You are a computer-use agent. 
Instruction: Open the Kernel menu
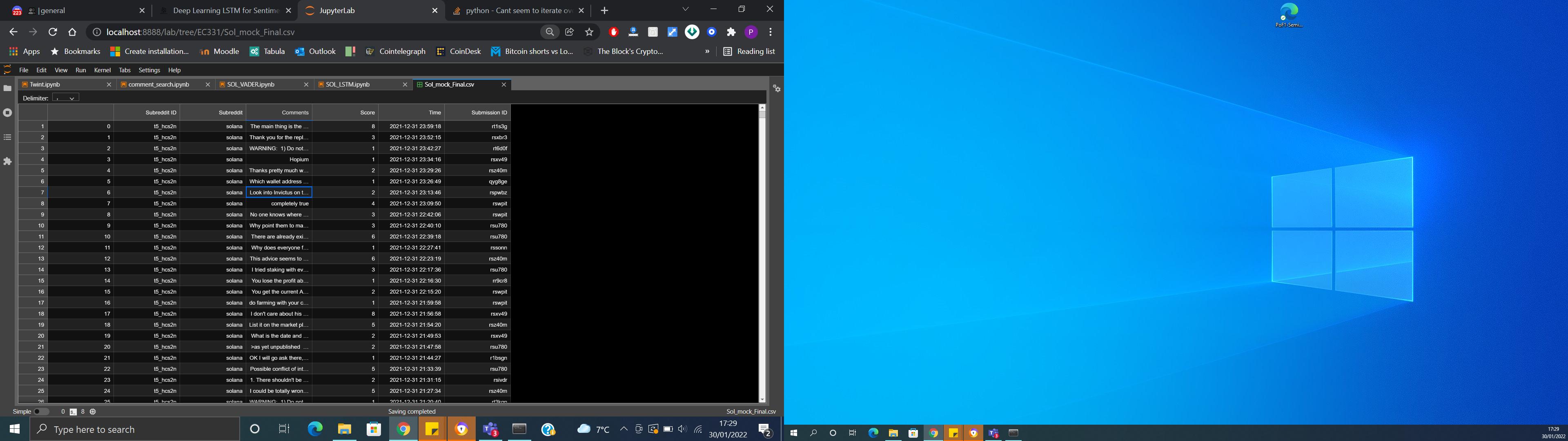(102, 70)
